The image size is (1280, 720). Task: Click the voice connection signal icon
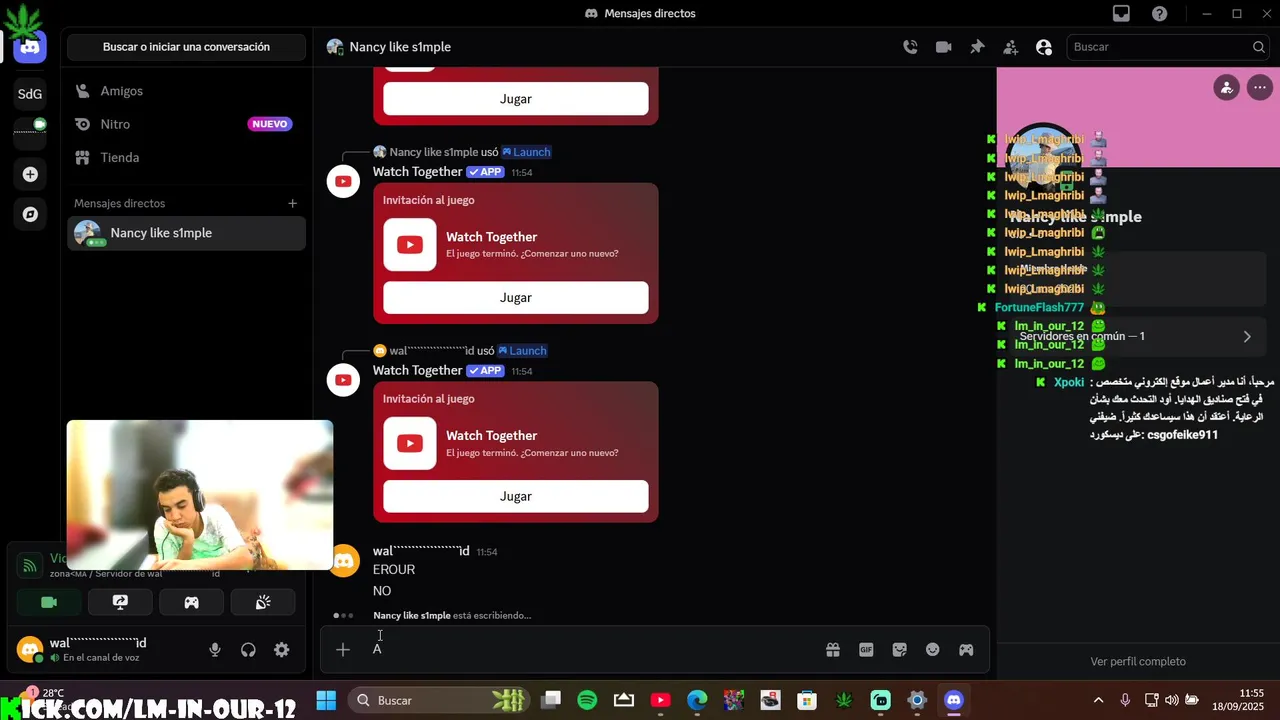pos(30,565)
